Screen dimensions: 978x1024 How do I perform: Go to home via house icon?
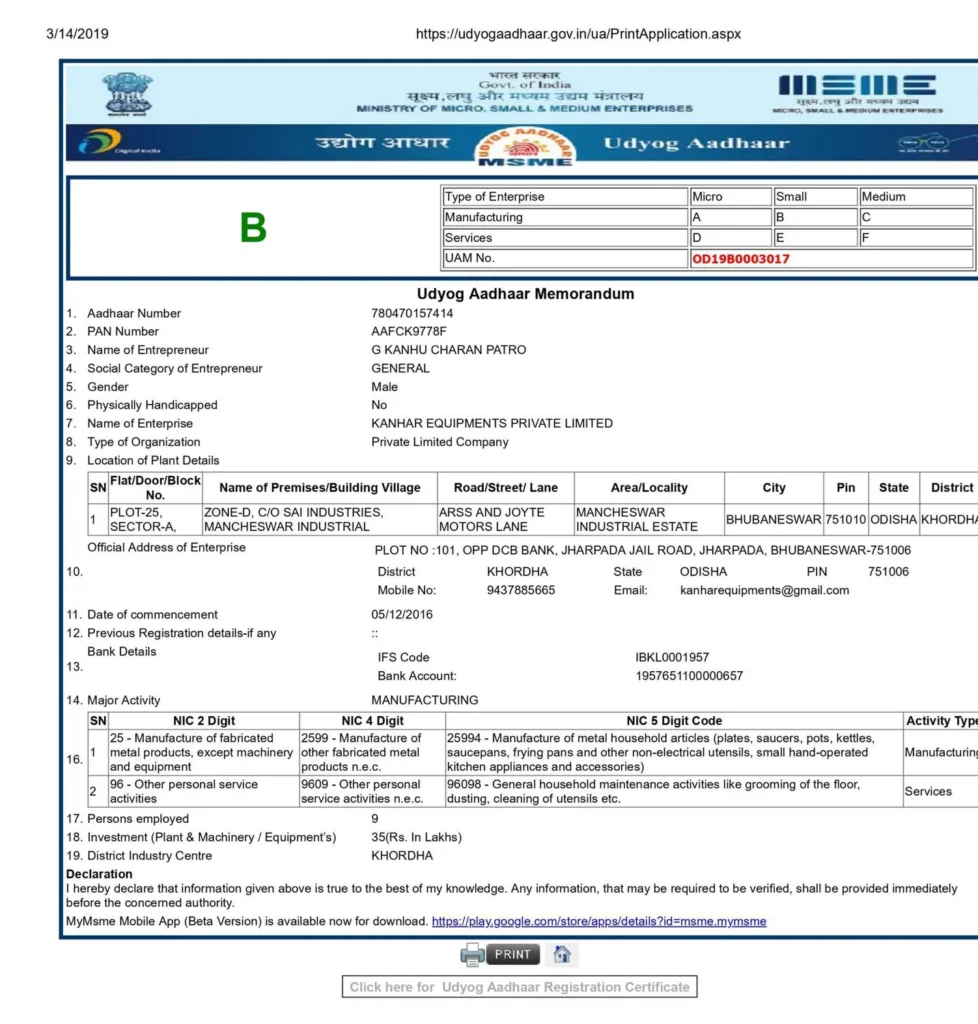click(x=562, y=954)
